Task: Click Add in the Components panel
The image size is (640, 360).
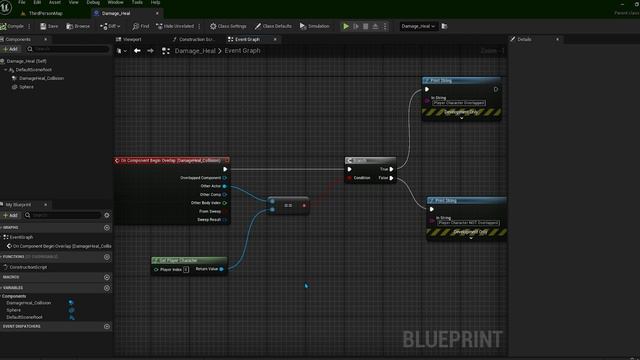Action: (10, 49)
